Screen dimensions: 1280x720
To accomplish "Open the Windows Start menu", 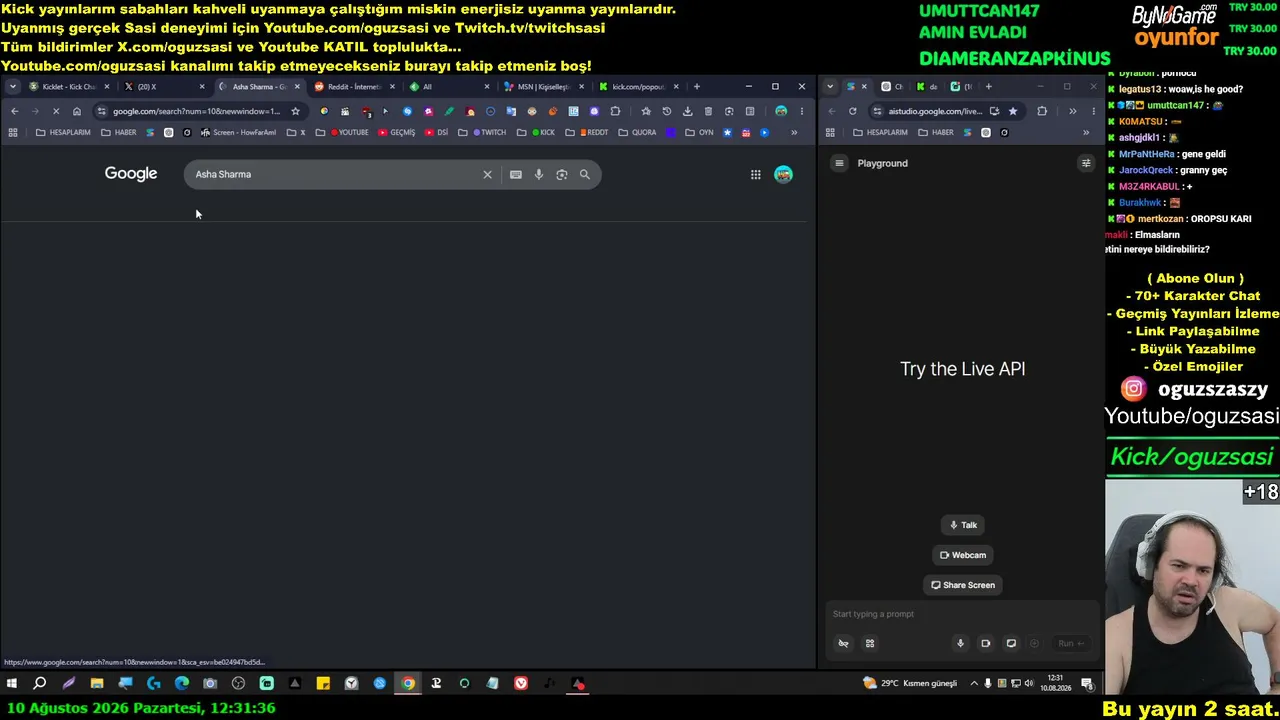I will (12, 684).
